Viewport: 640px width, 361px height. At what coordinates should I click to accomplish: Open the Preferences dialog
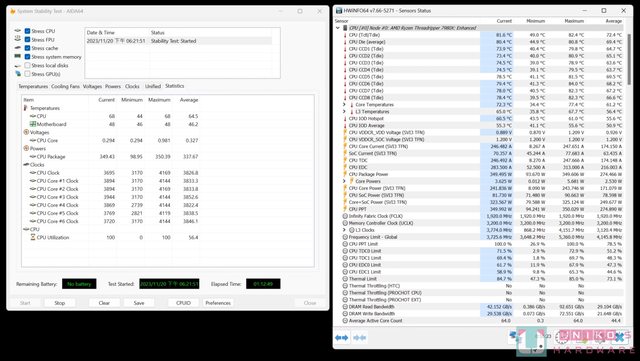[x=218, y=303]
